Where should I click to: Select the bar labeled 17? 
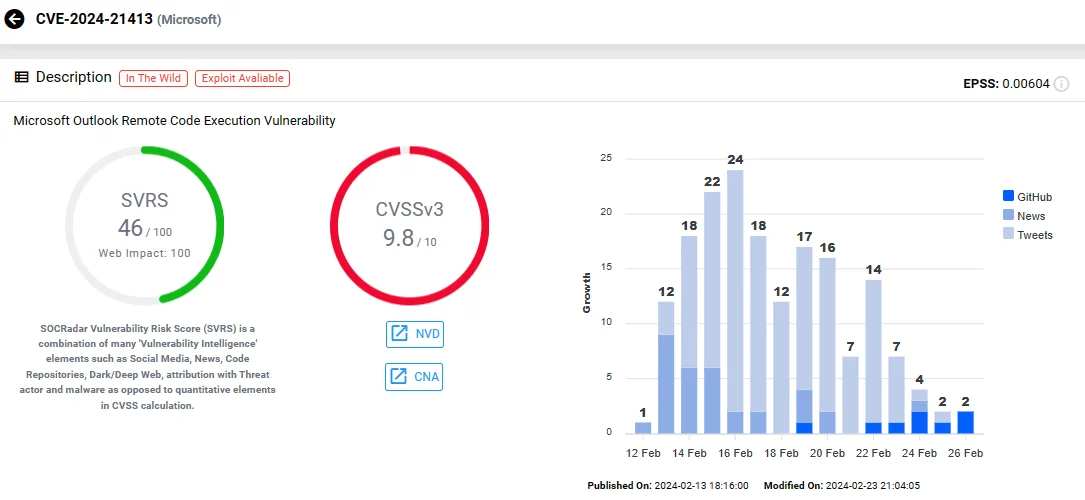[804, 340]
